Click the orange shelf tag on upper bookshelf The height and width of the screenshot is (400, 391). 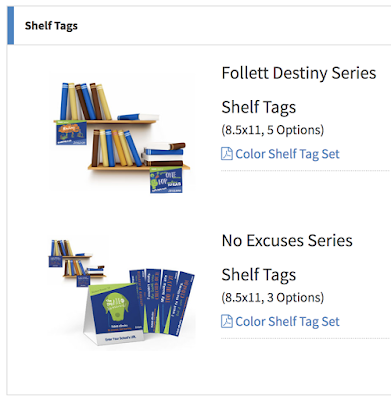pos(71,133)
